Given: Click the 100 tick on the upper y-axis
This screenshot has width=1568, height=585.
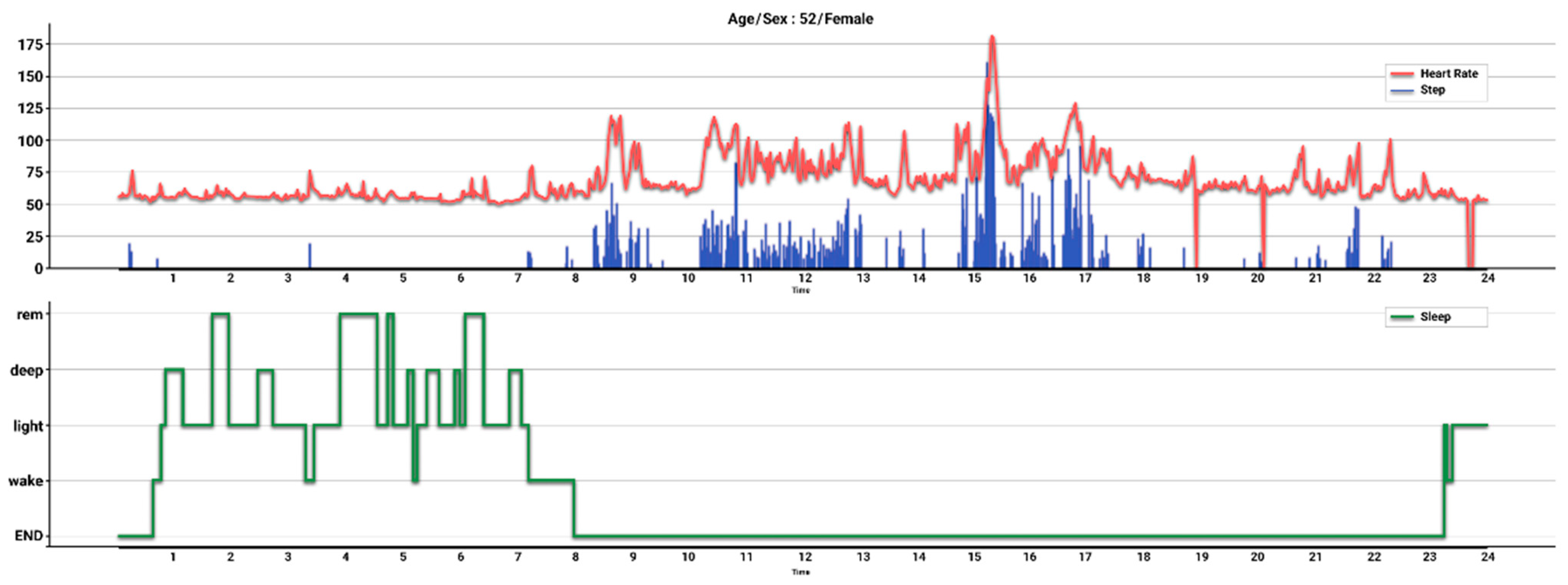Looking at the screenshot, I should [x=31, y=141].
